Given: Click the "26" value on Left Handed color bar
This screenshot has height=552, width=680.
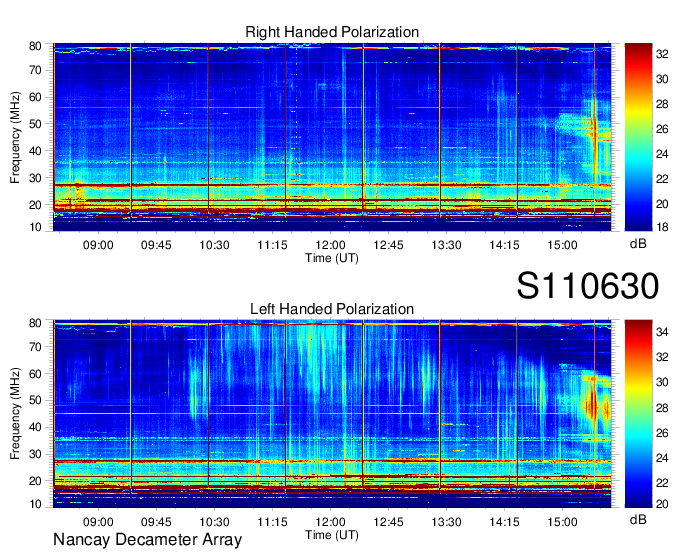Looking at the screenshot, I should click(x=662, y=433).
